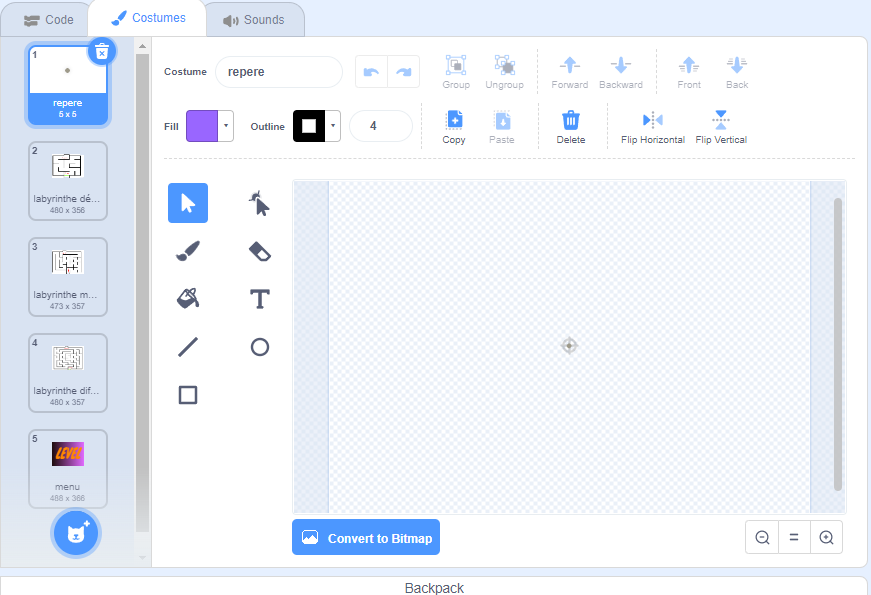Viewport: 871px width, 595px height.
Task: Click the Undo arrow
Action: pos(371,72)
